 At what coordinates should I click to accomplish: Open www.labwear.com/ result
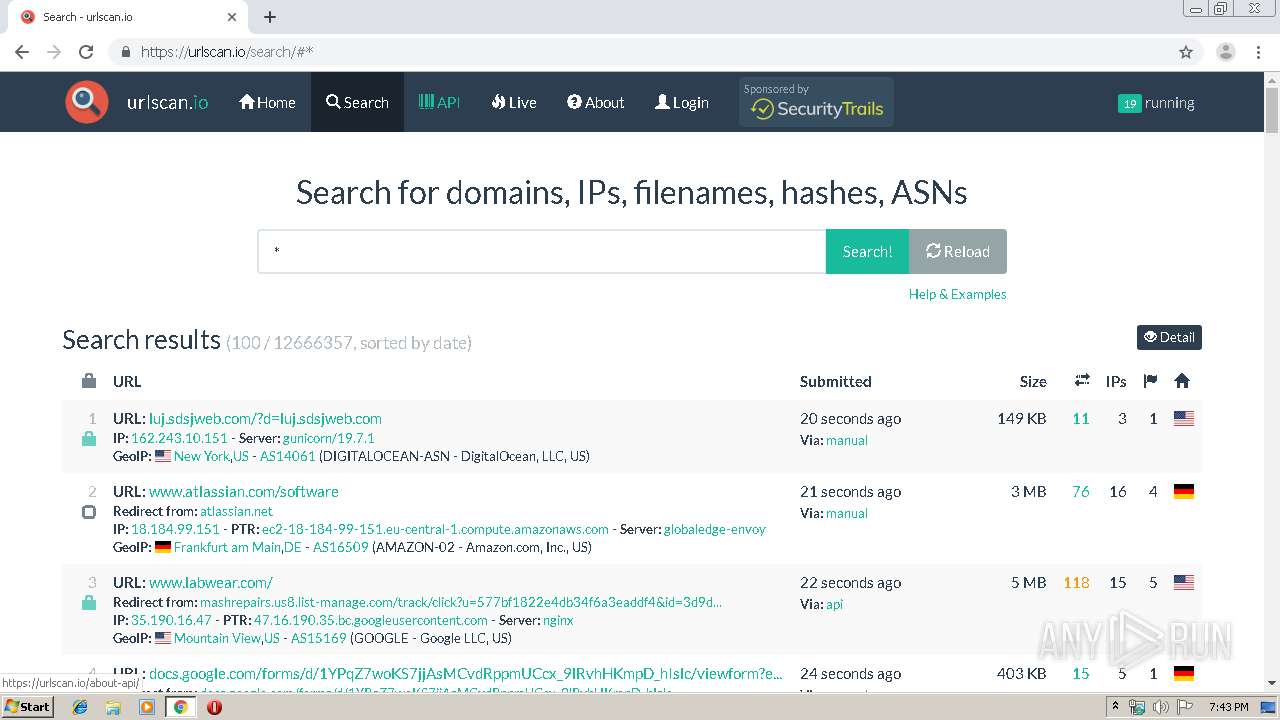[x=211, y=582]
